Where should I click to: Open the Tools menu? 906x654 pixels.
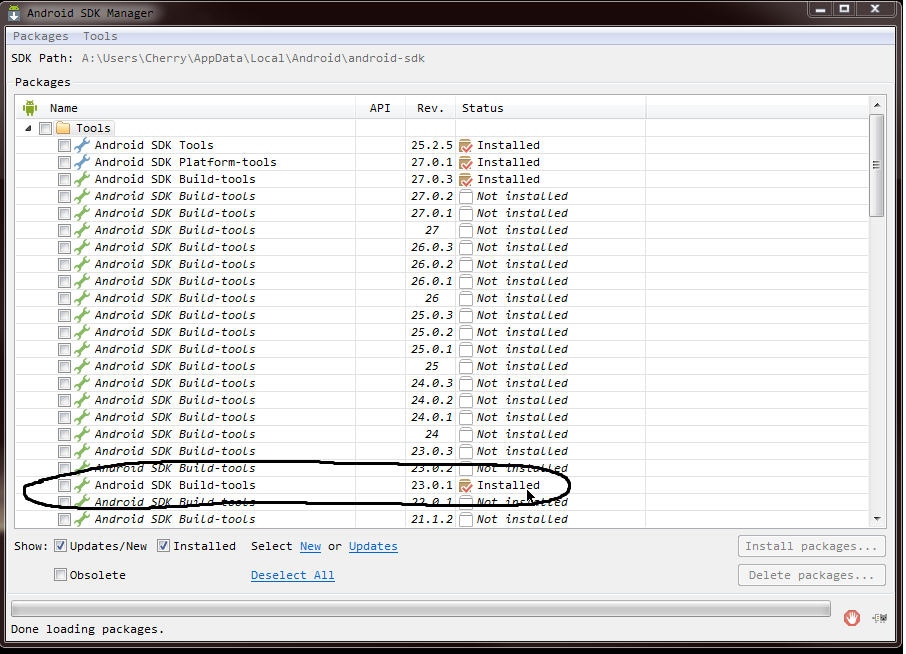[x=100, y=36]
